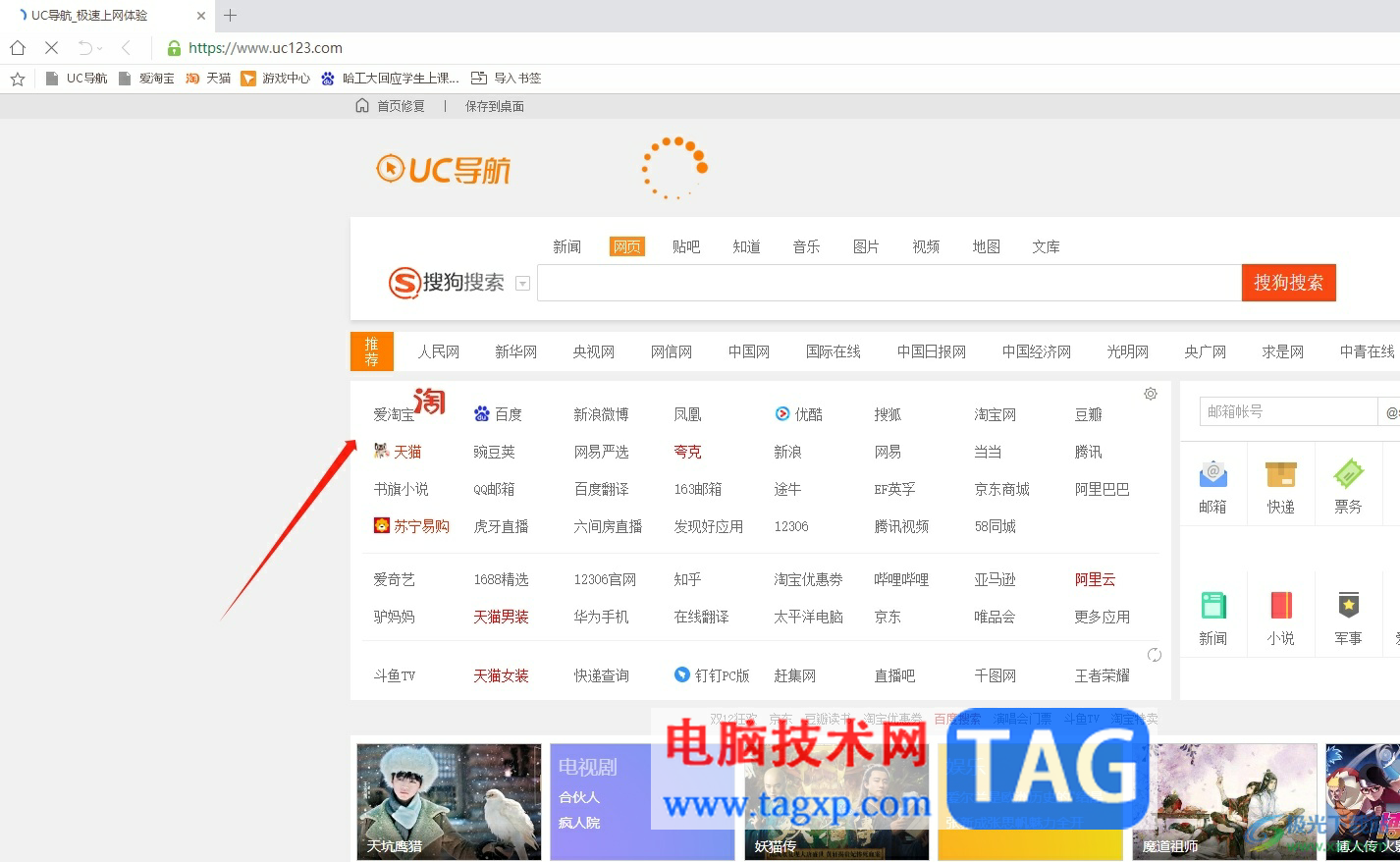
Task: Click the address bar URL
Action: point(265,47)
